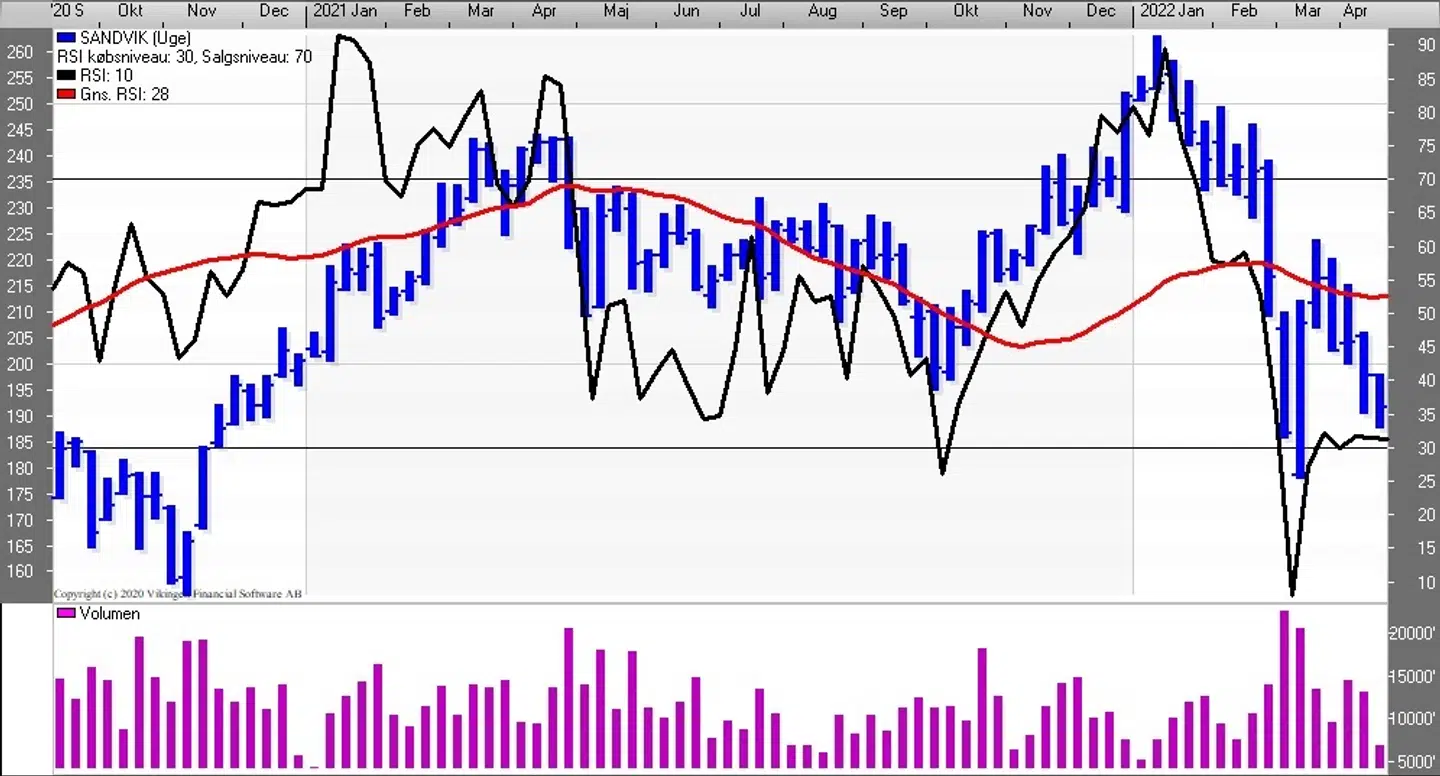Click the '2022 Jan' timeline label
1440x776 pixels.
tap(1170, 11)
